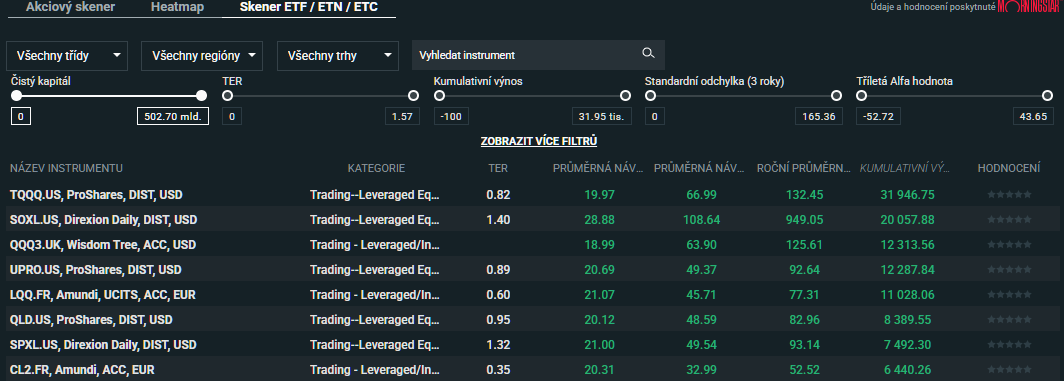Click the Kumulativní výnos right slider handle
The width and height of the screenshot is (1064, 381).
click(625, 96)
